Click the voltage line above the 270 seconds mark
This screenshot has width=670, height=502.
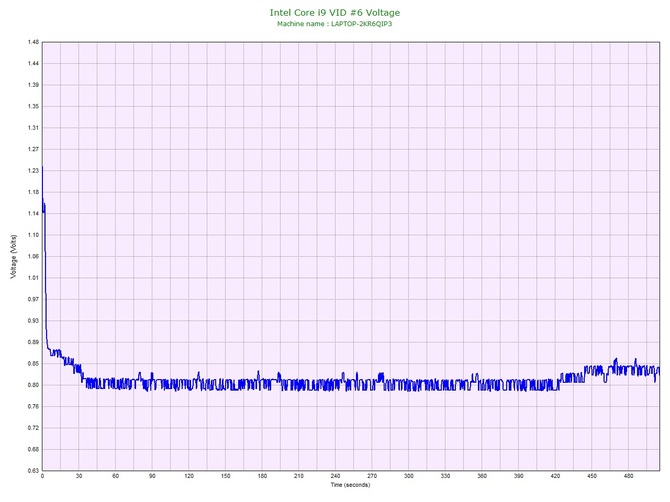click(372, 382)
